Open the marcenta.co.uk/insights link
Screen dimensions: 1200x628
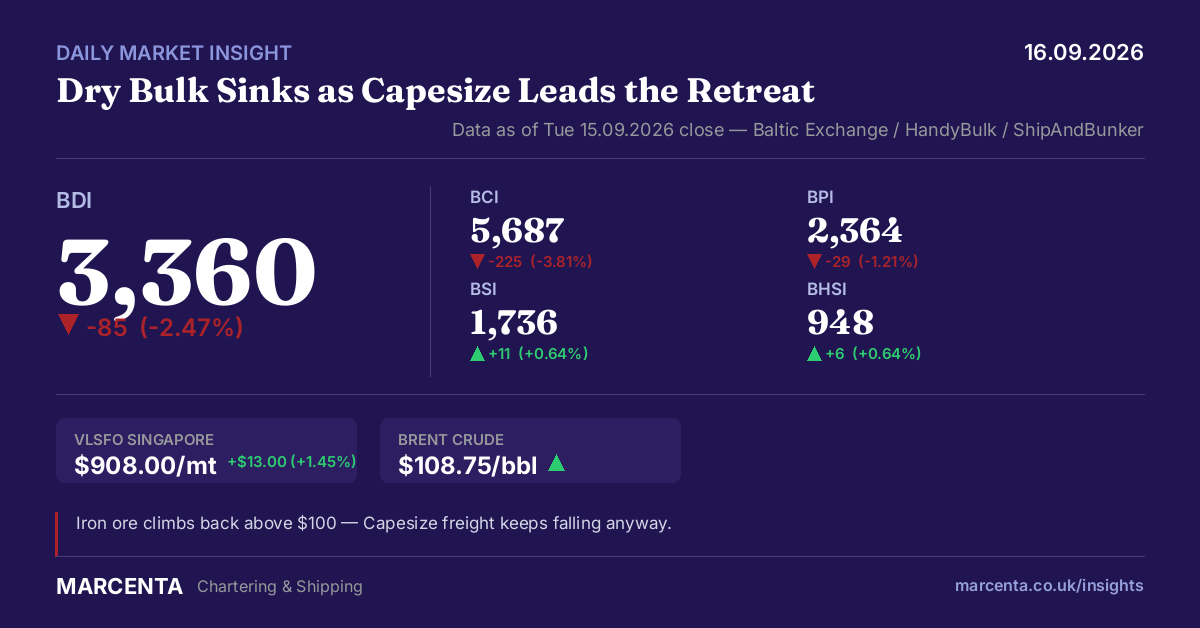1049,586
